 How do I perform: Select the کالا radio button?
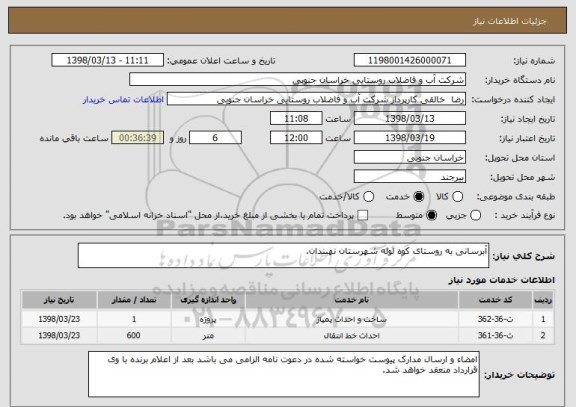coord(457,197)
